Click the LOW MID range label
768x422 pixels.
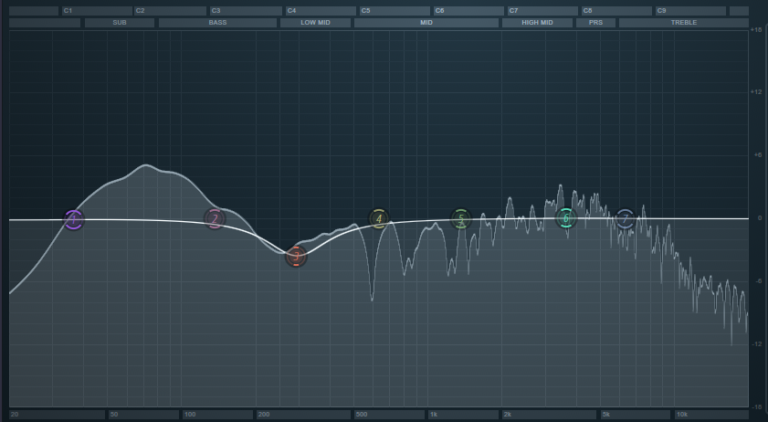(314, 22)
